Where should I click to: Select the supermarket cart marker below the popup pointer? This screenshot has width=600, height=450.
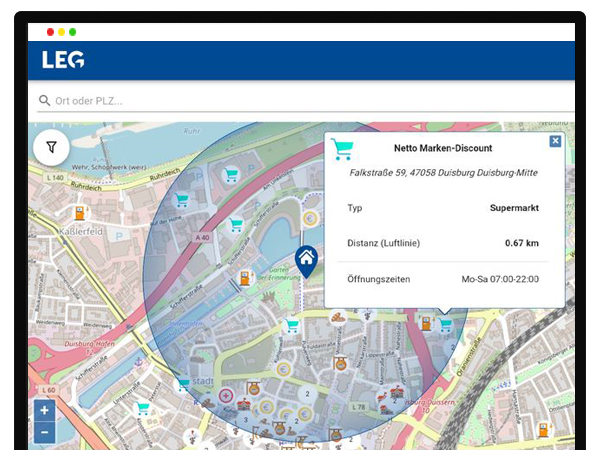click(446, 324)
